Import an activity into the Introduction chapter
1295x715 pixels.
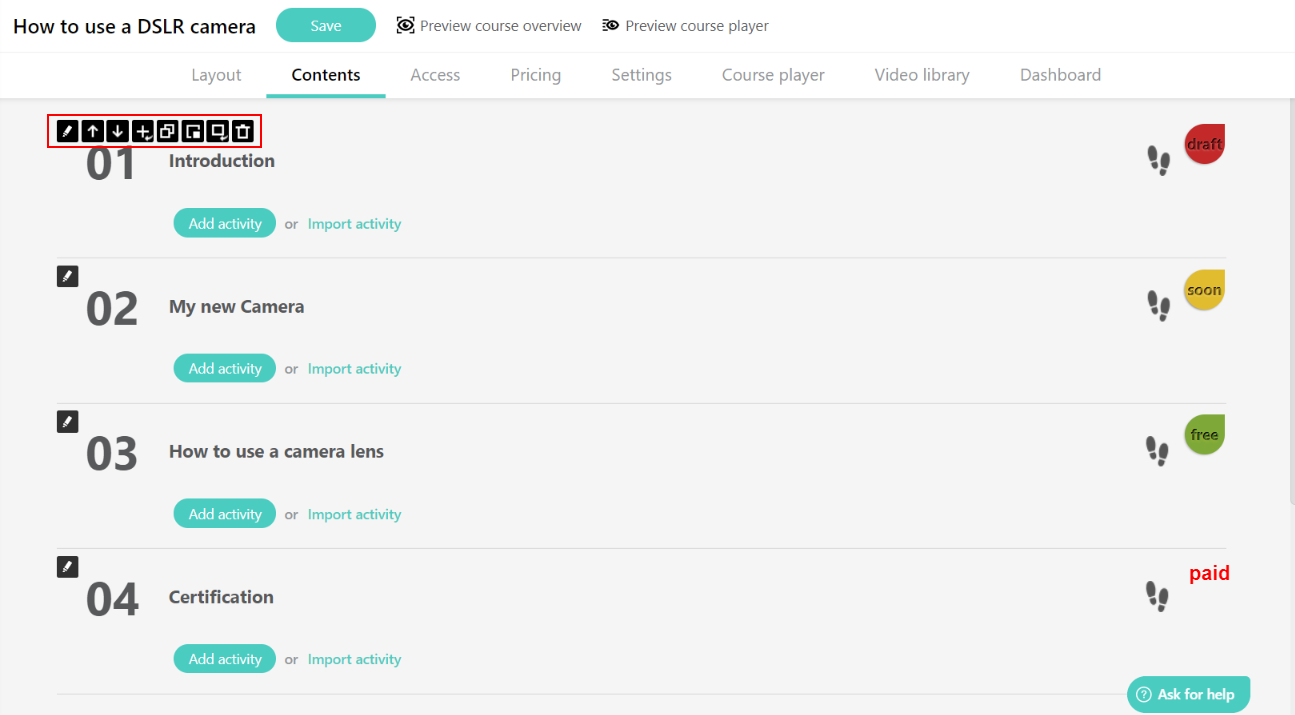coord(354,223)
